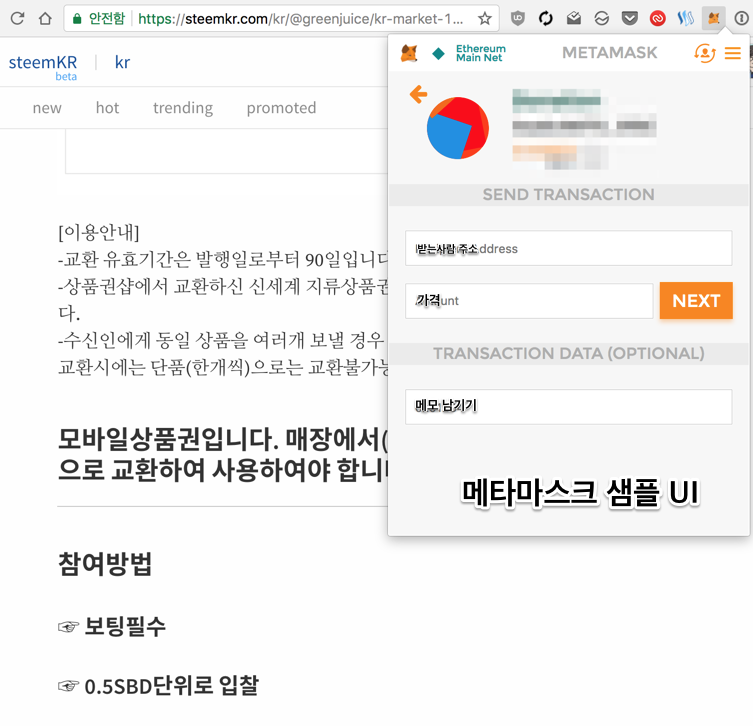Screen dimensions: 753x726
Task: Click the orange NEXT button
Action: tap(696, 301)
